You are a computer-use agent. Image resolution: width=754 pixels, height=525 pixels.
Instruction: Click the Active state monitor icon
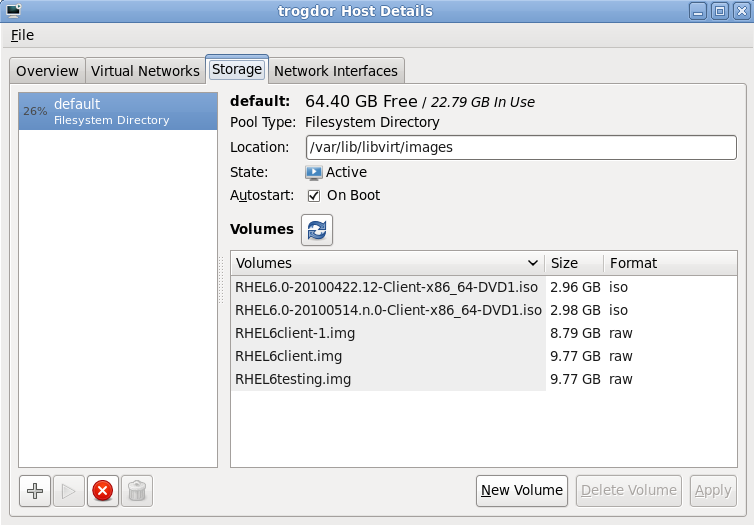314,172
